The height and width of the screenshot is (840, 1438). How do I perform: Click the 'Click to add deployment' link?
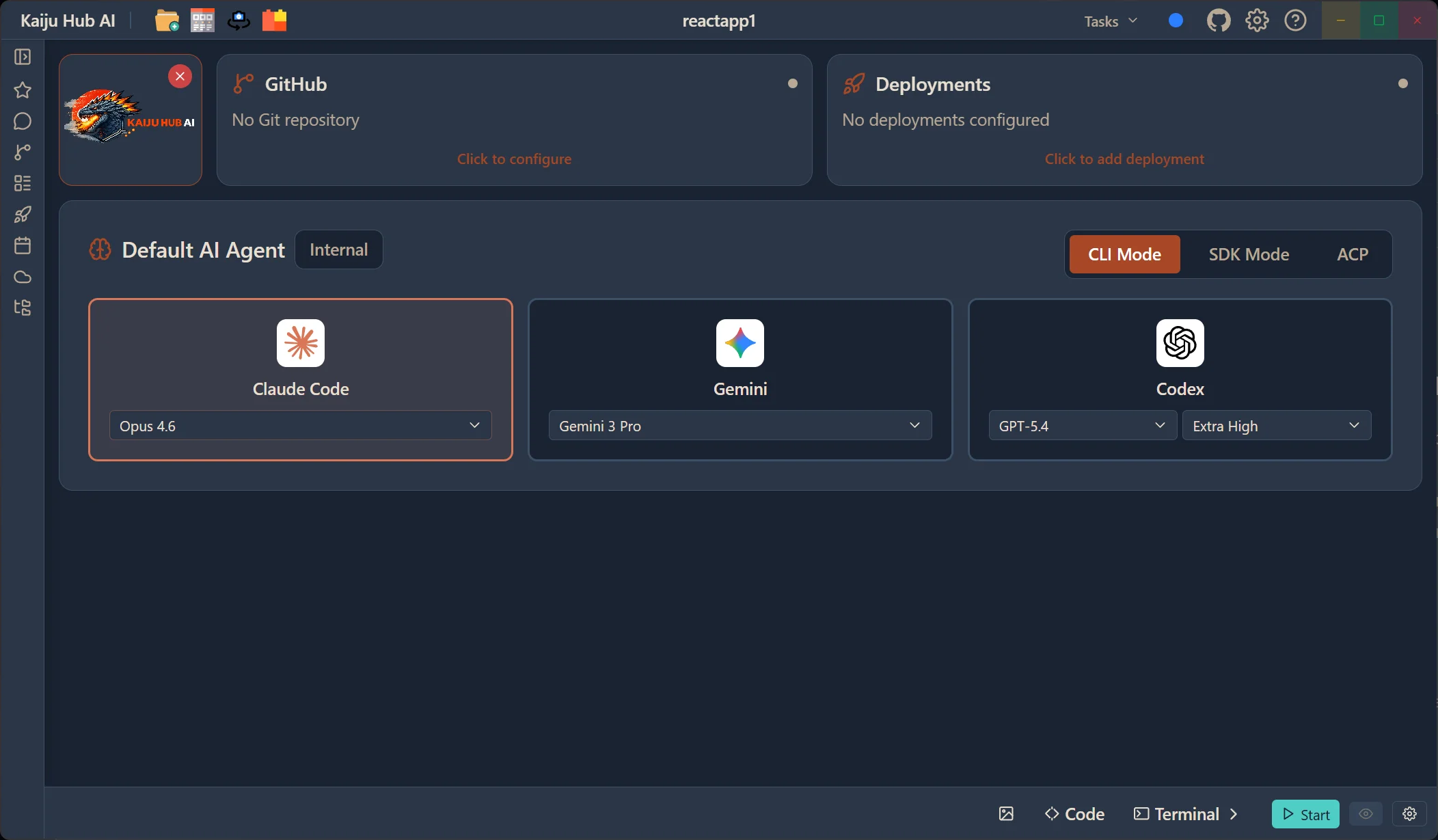click(1124, 159)
